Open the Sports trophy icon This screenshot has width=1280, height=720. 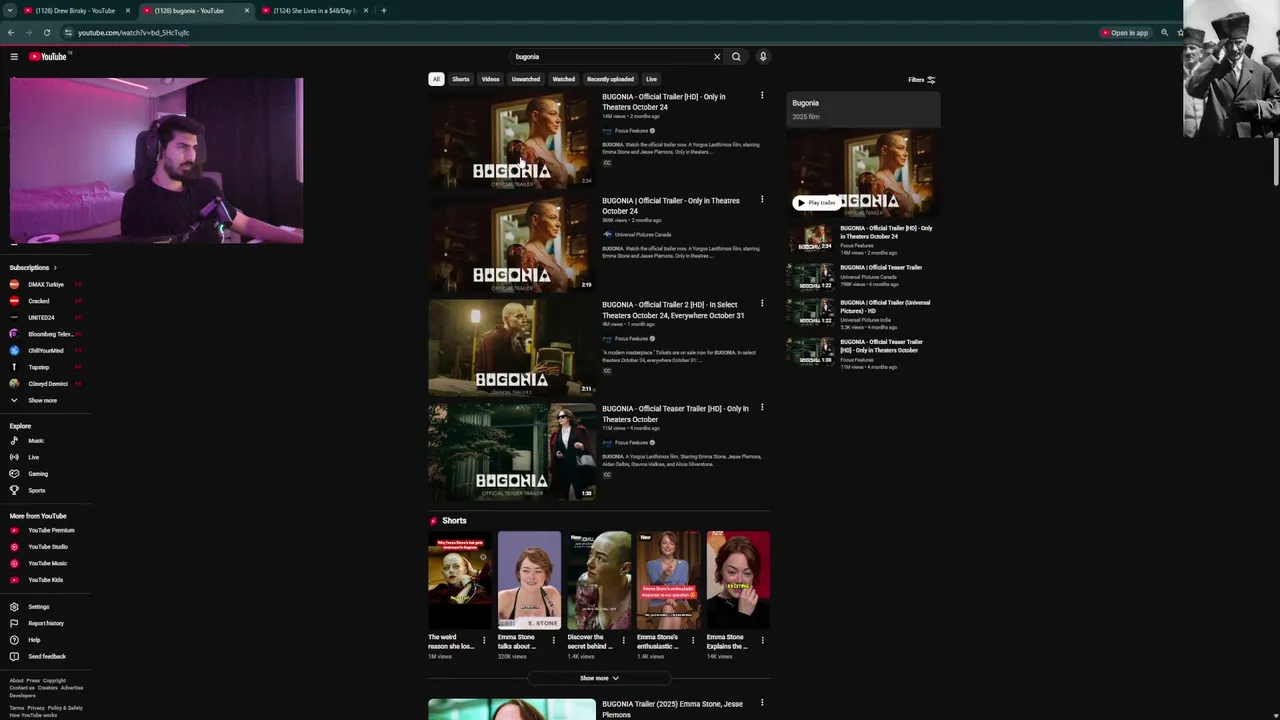pos(14,490)
